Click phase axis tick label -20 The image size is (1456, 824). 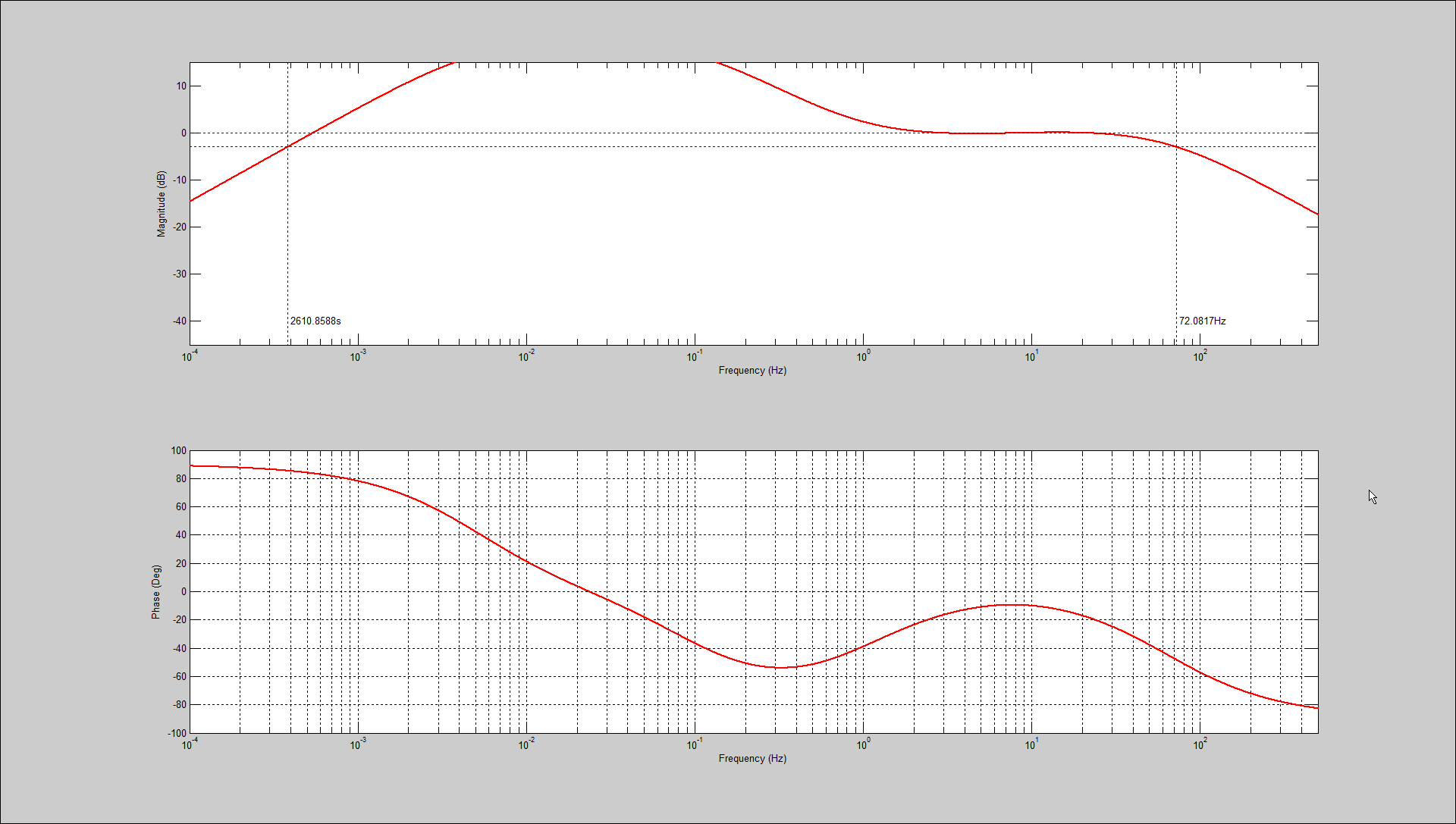(x=180, y=620)
